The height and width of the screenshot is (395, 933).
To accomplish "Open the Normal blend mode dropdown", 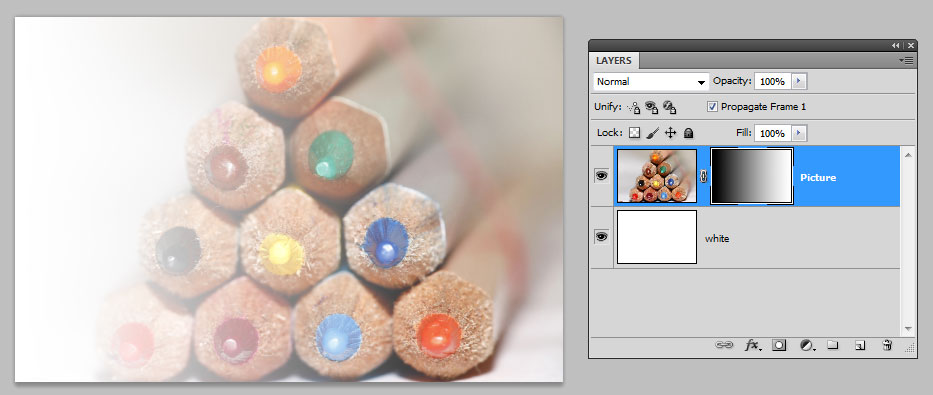I will (651, 81).
